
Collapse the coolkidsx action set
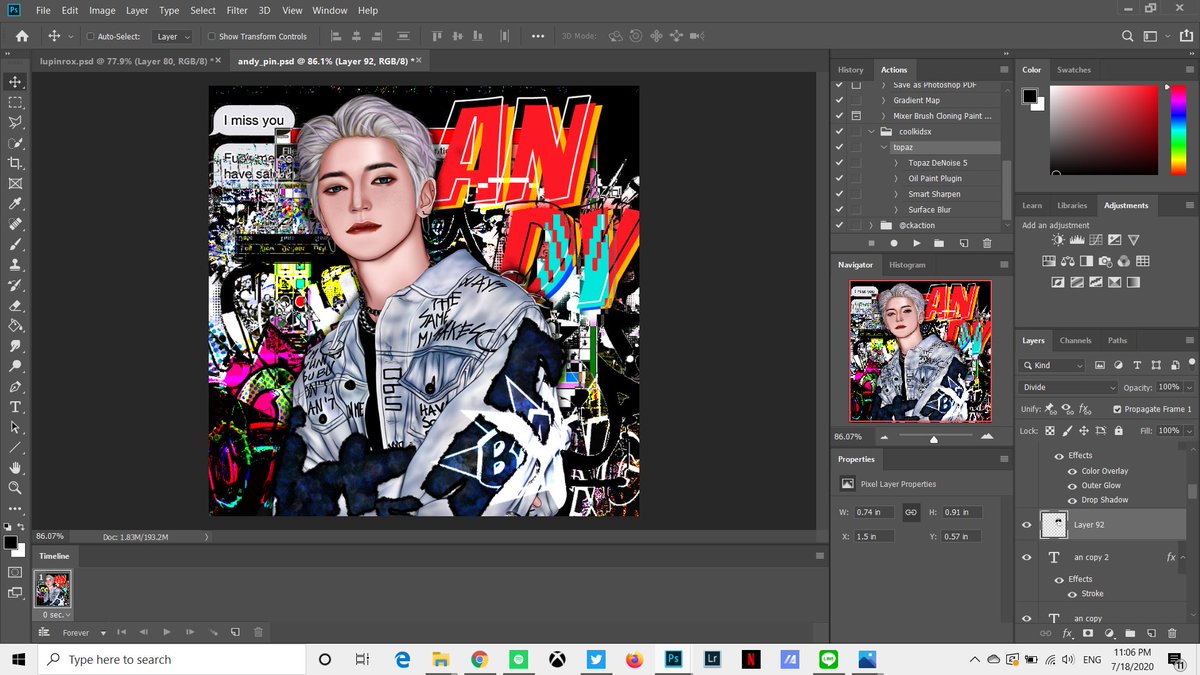click(872, 132)
